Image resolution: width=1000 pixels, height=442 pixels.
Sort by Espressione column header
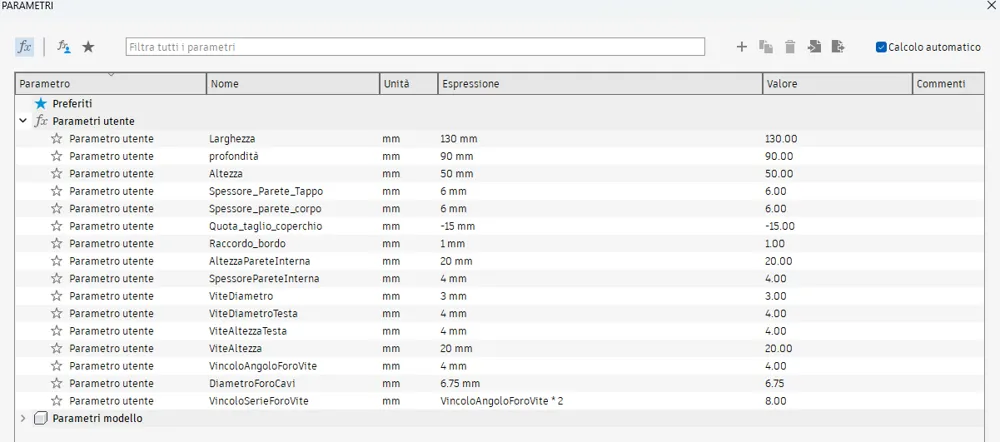pos(600,84)
